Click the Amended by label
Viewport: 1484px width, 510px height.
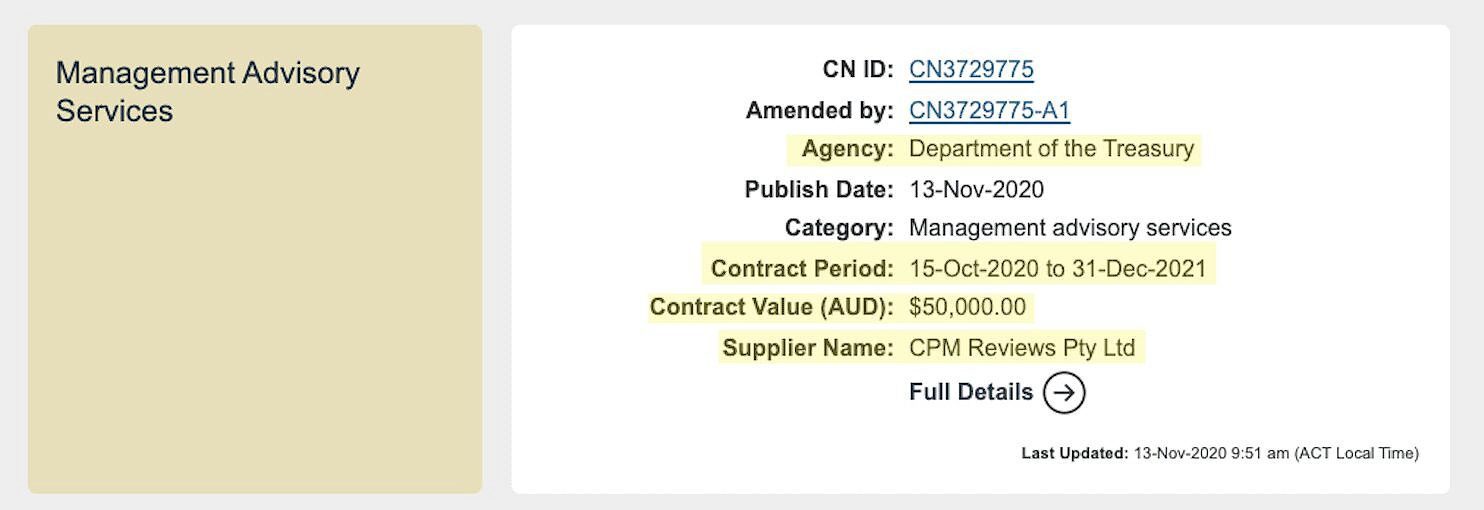pos(820,110)
